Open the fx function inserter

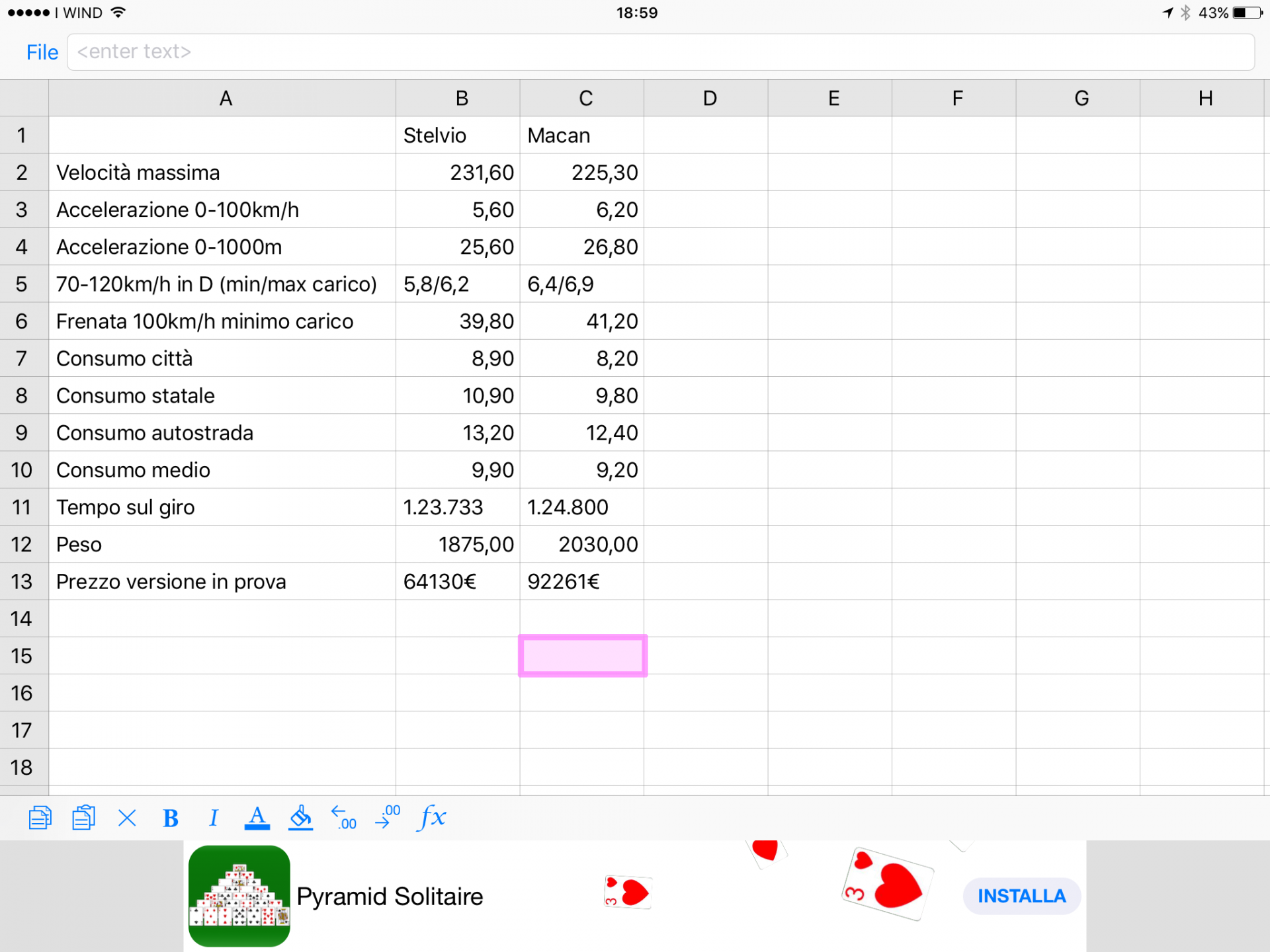click(x=433, y=818)
